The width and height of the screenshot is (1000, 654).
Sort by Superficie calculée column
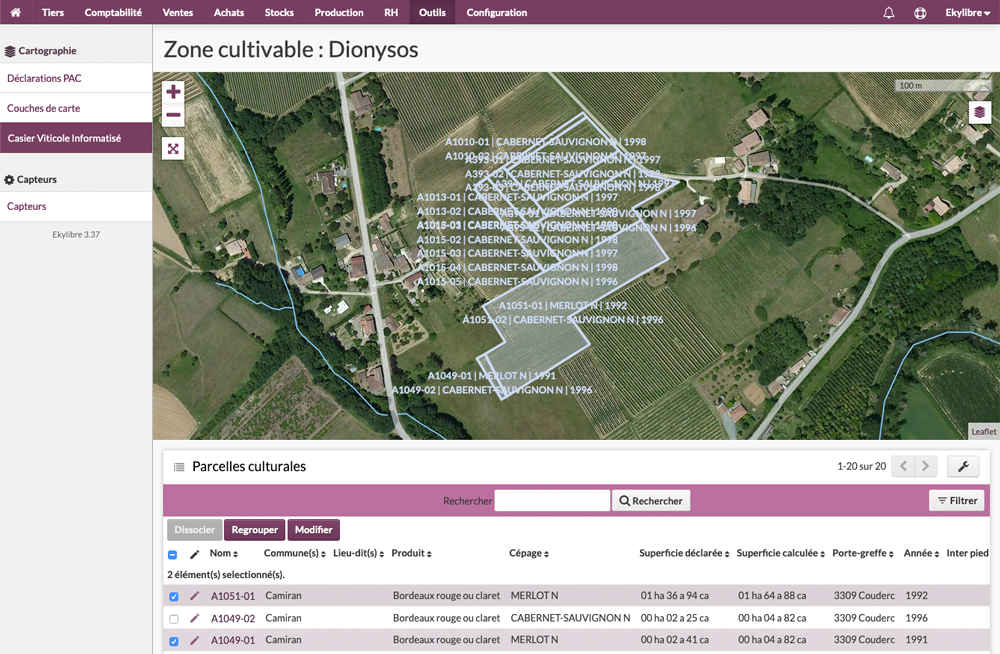tap(781, 553)
